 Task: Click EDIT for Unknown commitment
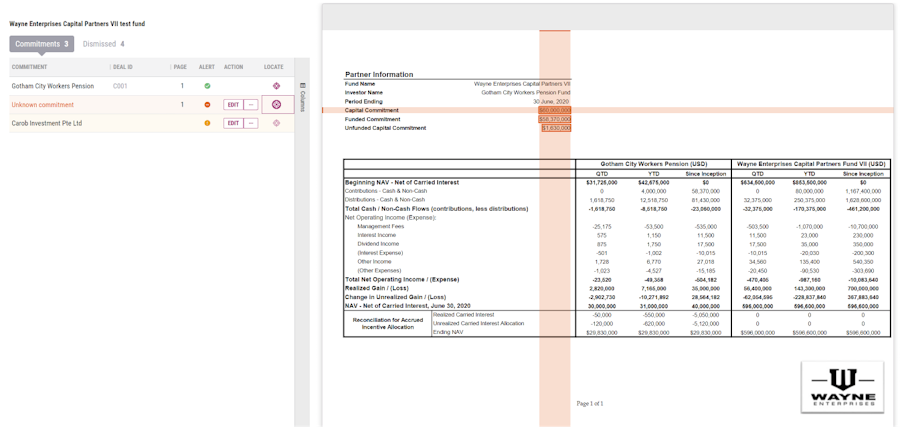click(x=233, y=104)
